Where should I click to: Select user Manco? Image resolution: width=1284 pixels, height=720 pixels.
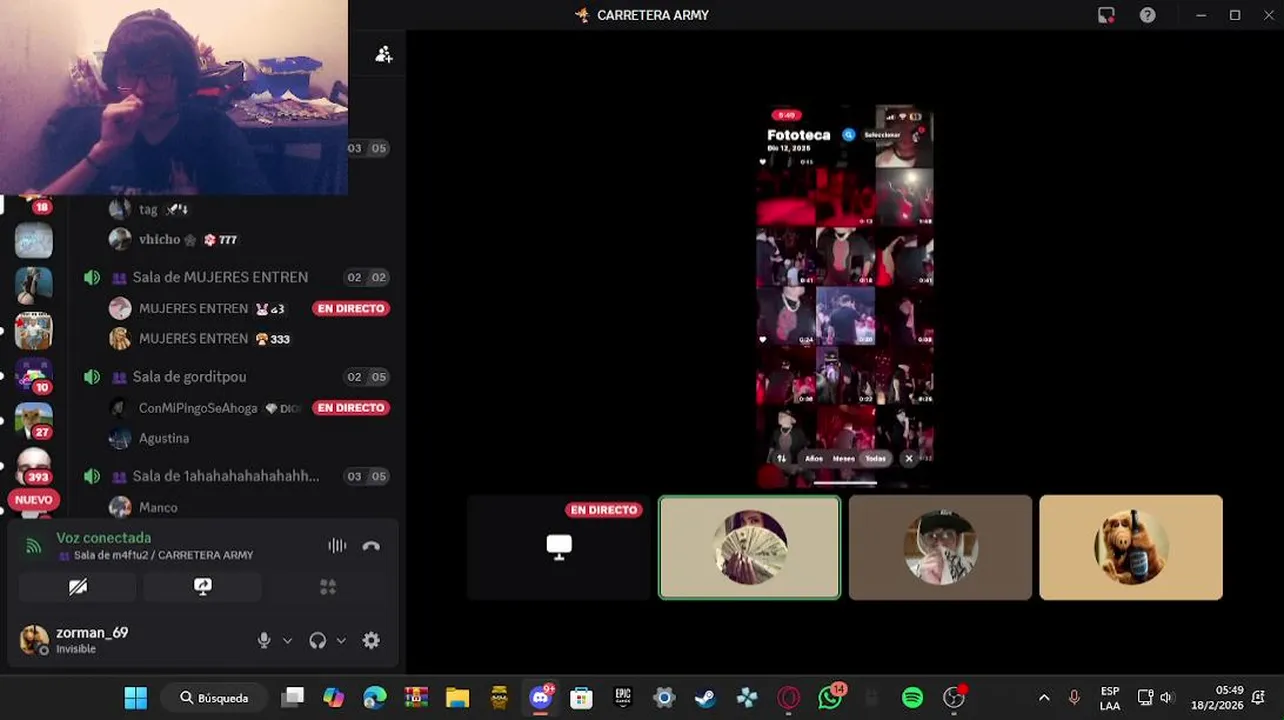click(x=158, y=507)
